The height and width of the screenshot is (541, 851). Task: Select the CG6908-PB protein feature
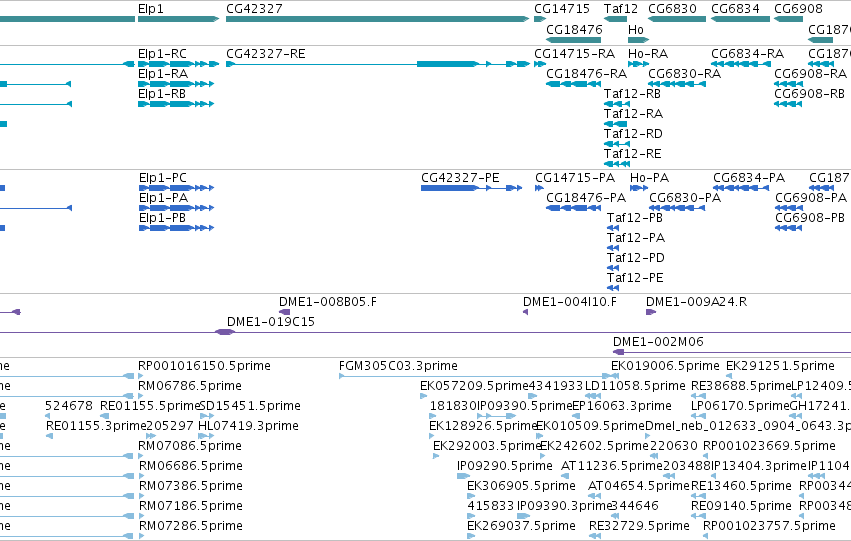click(x=789, y=228)
